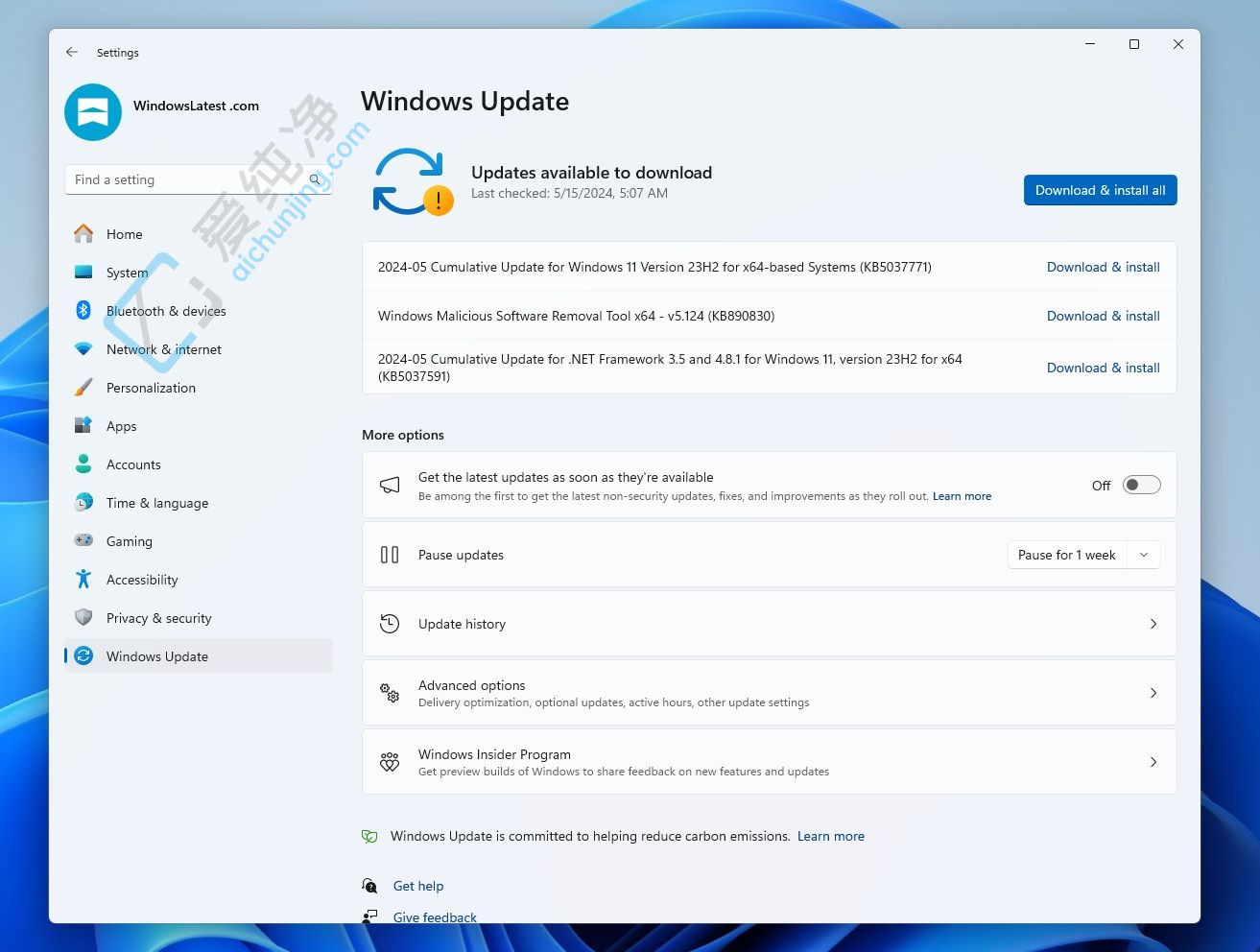Screen dimensions: 1260x952
Task: Open Gaming settings page
Action: click(199, 541)
